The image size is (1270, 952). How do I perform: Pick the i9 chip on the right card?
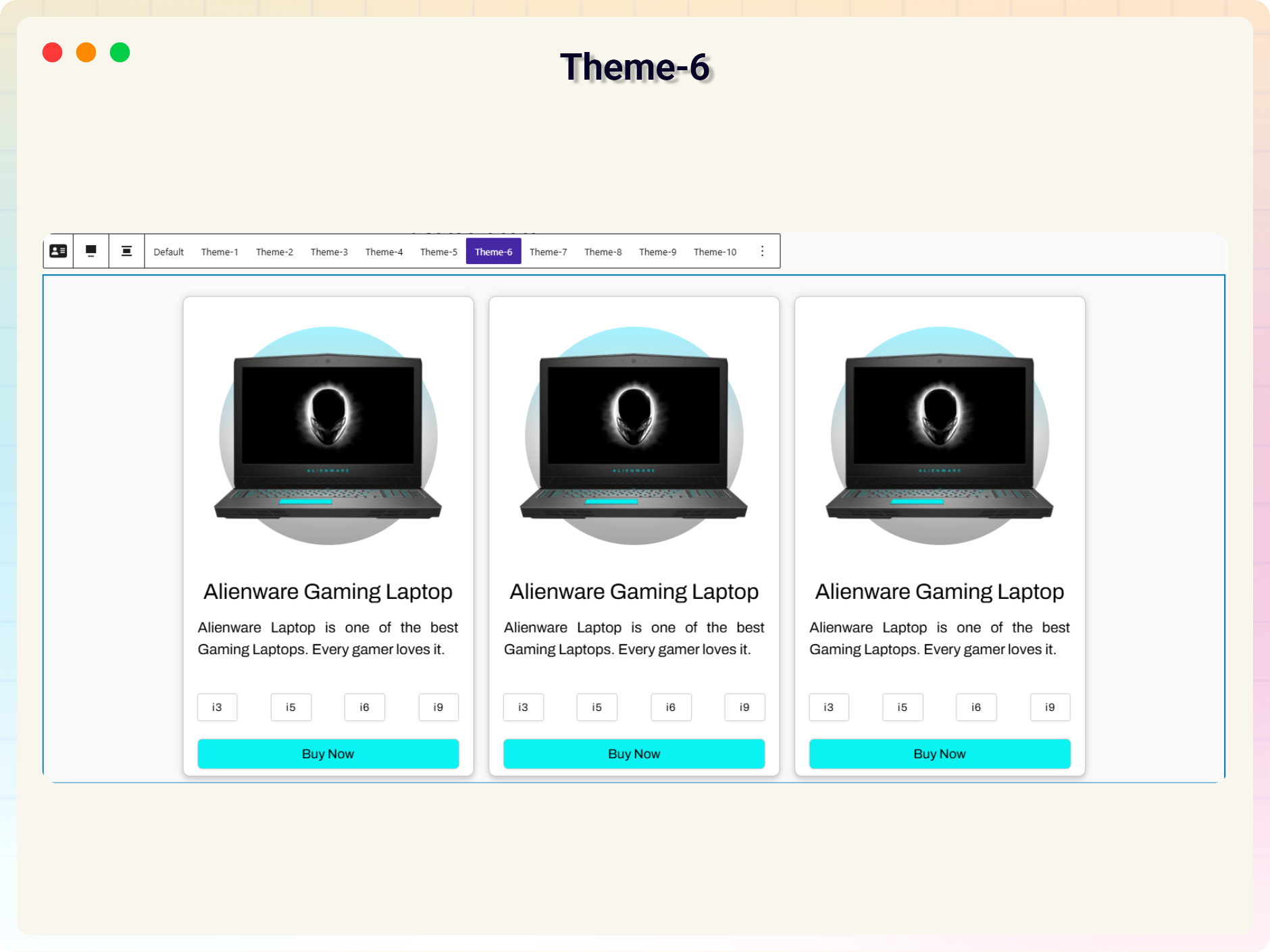(1050, 707)
